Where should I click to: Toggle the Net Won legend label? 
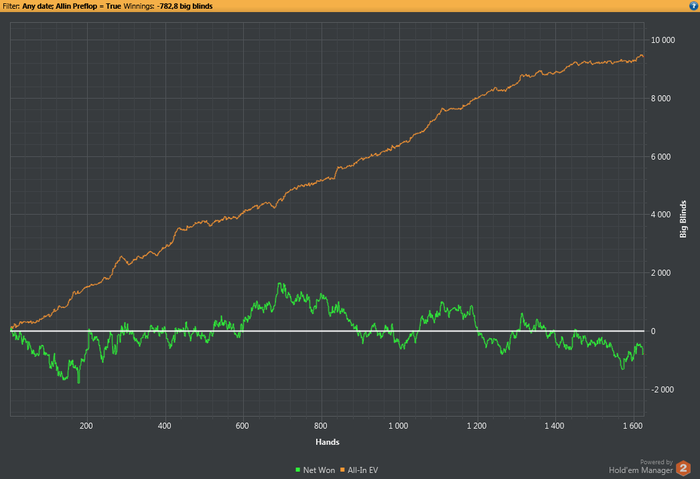[319, 470]
